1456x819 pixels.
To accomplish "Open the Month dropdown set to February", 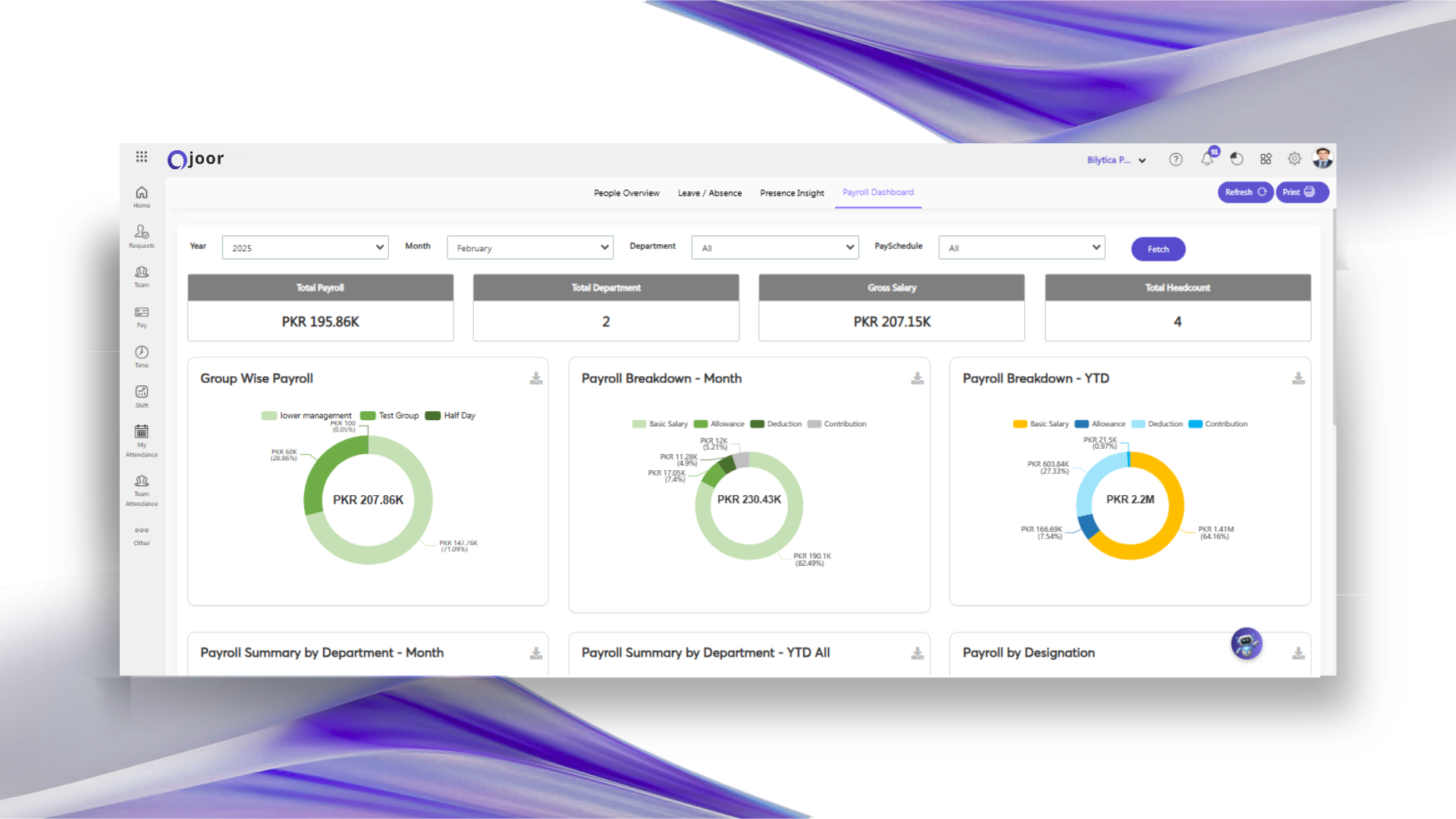I will pyautogui.click(x=529, y=248).
